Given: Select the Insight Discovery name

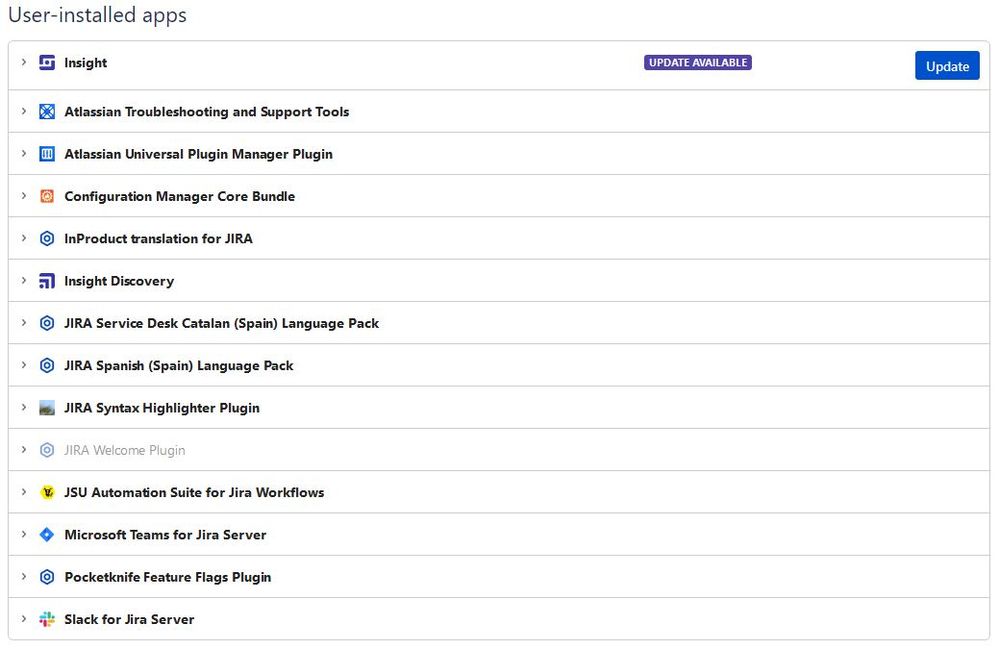Looking at the screenshot, I should point(119,282).
